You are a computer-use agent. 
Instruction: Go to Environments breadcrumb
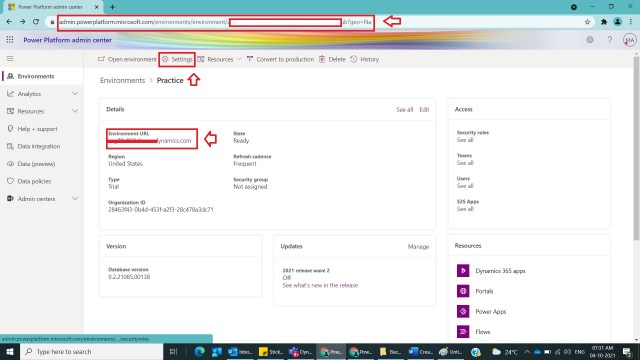(122, 80)
